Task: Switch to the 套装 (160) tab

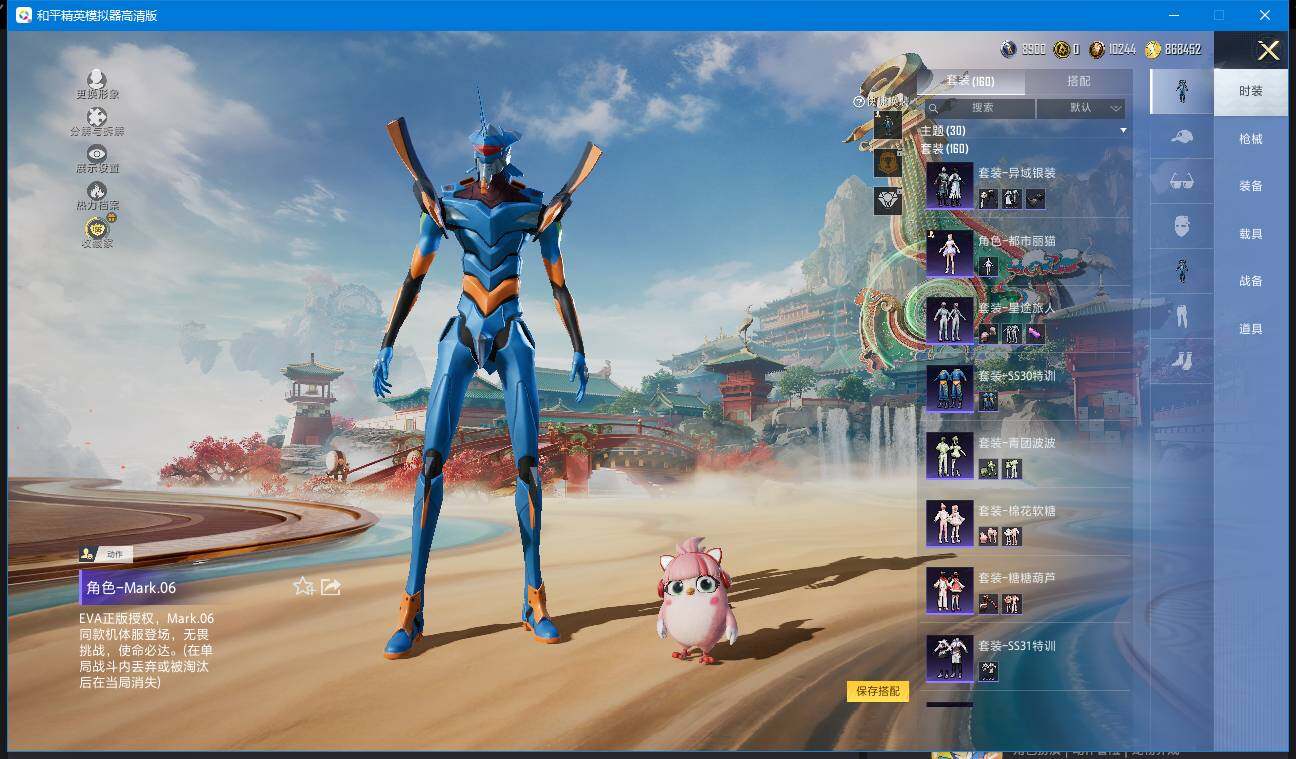Action: (971, 81)
